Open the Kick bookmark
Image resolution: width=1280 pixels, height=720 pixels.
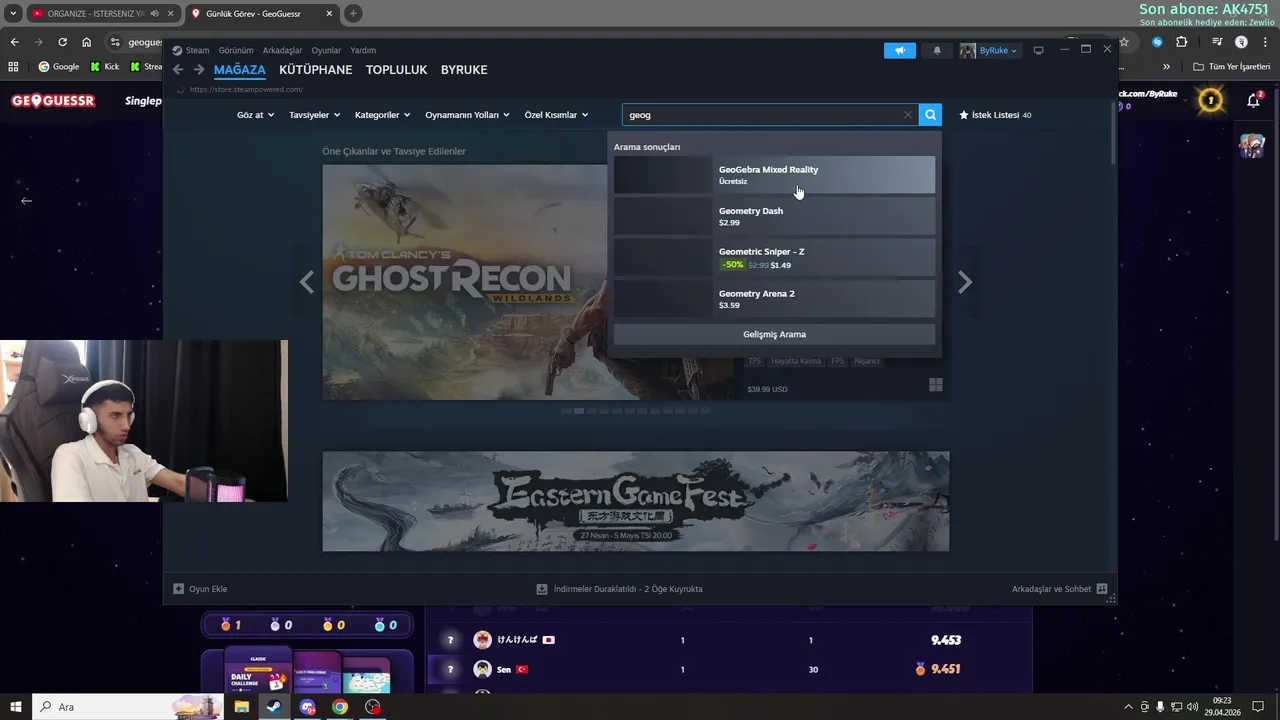[104, 67]
